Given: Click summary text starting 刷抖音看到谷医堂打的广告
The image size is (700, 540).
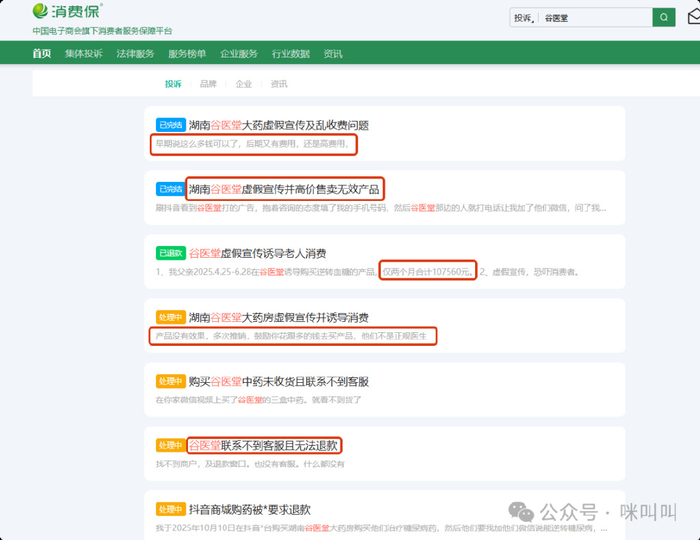Looking at the screenshot, I should (381, 208).
